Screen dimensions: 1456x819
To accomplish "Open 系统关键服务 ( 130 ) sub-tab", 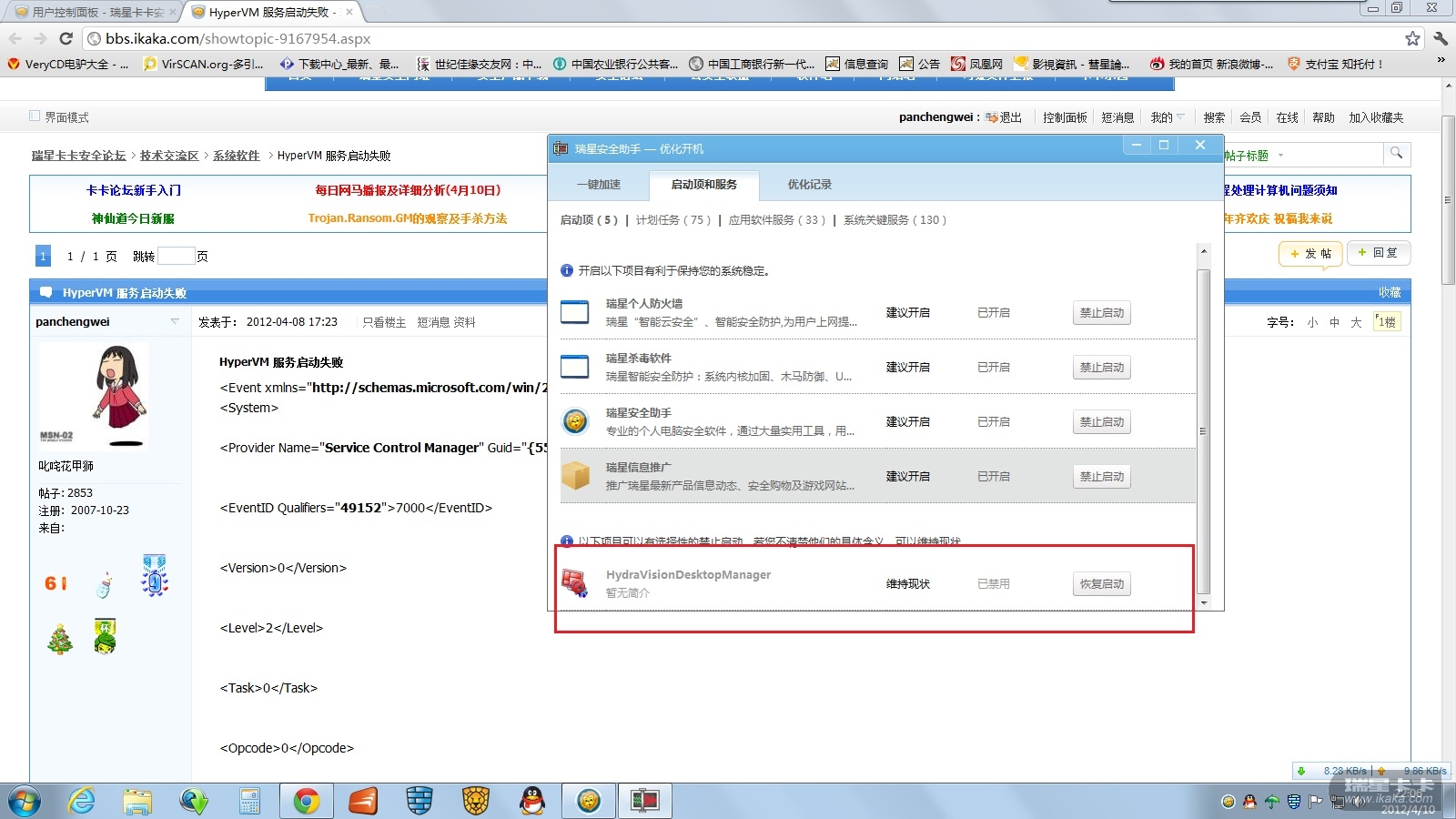I will 895,220.
